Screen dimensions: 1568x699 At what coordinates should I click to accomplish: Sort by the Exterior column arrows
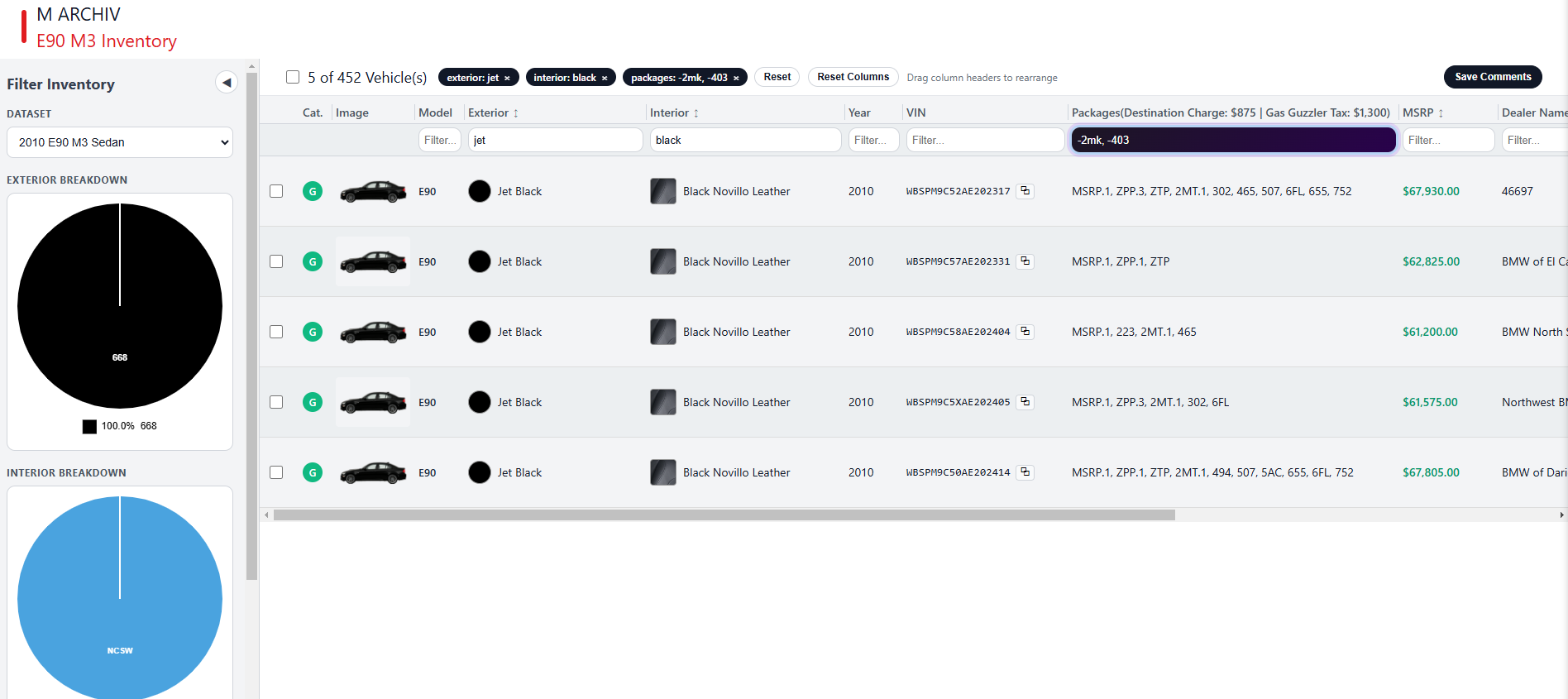[x=516, y=113]
